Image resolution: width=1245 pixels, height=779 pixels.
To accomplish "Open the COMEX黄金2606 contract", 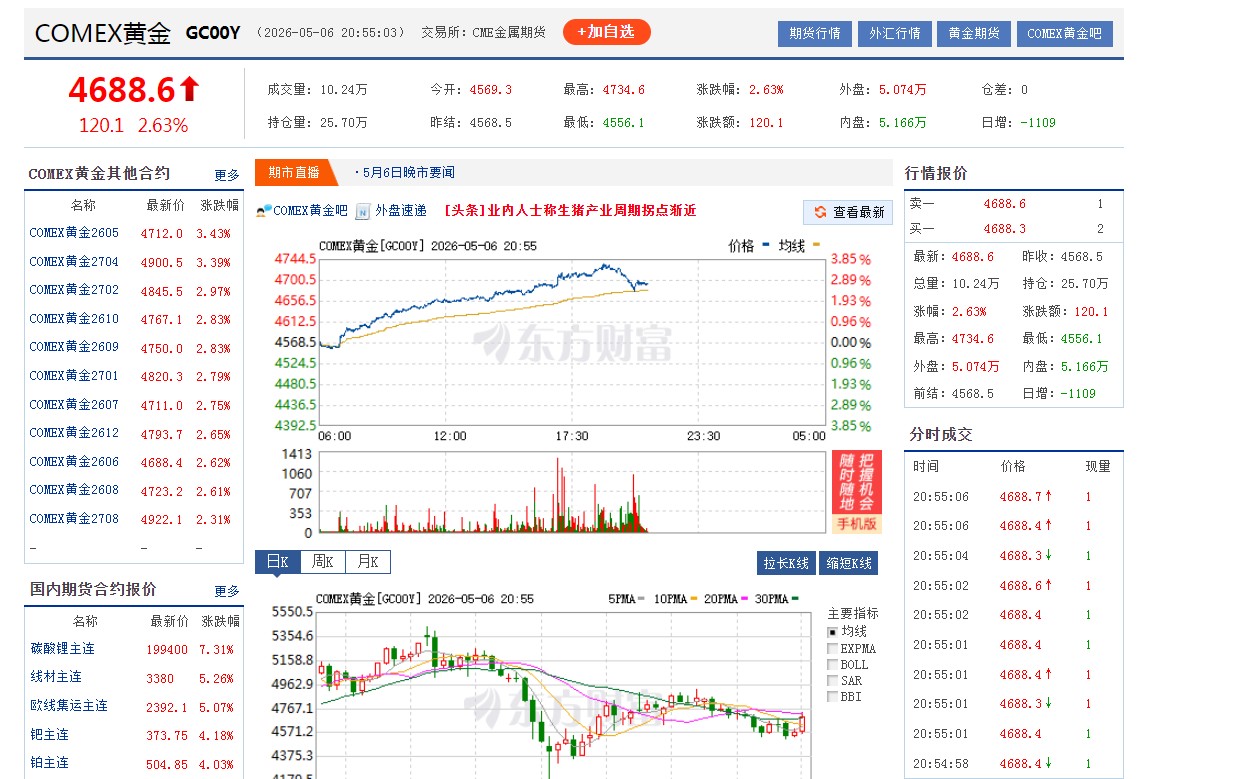I will 74,462.
